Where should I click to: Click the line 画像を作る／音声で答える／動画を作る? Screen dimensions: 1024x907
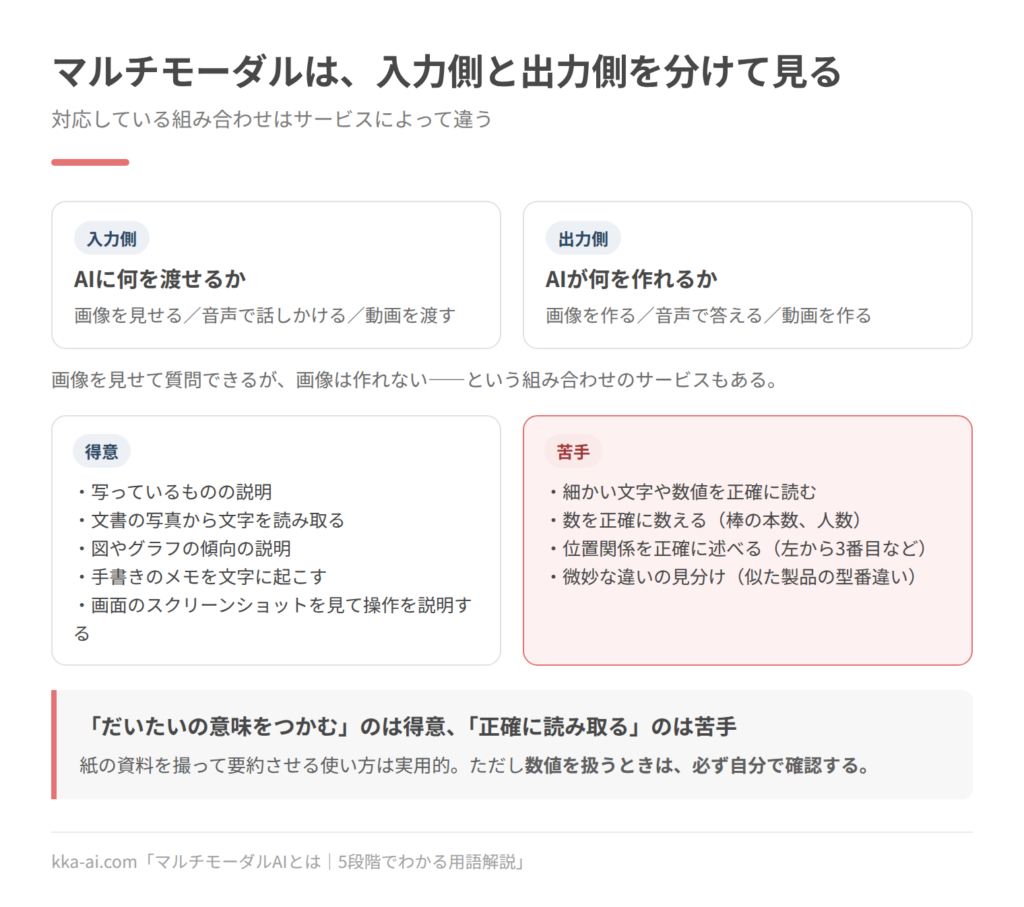click(x=709, y=315)
